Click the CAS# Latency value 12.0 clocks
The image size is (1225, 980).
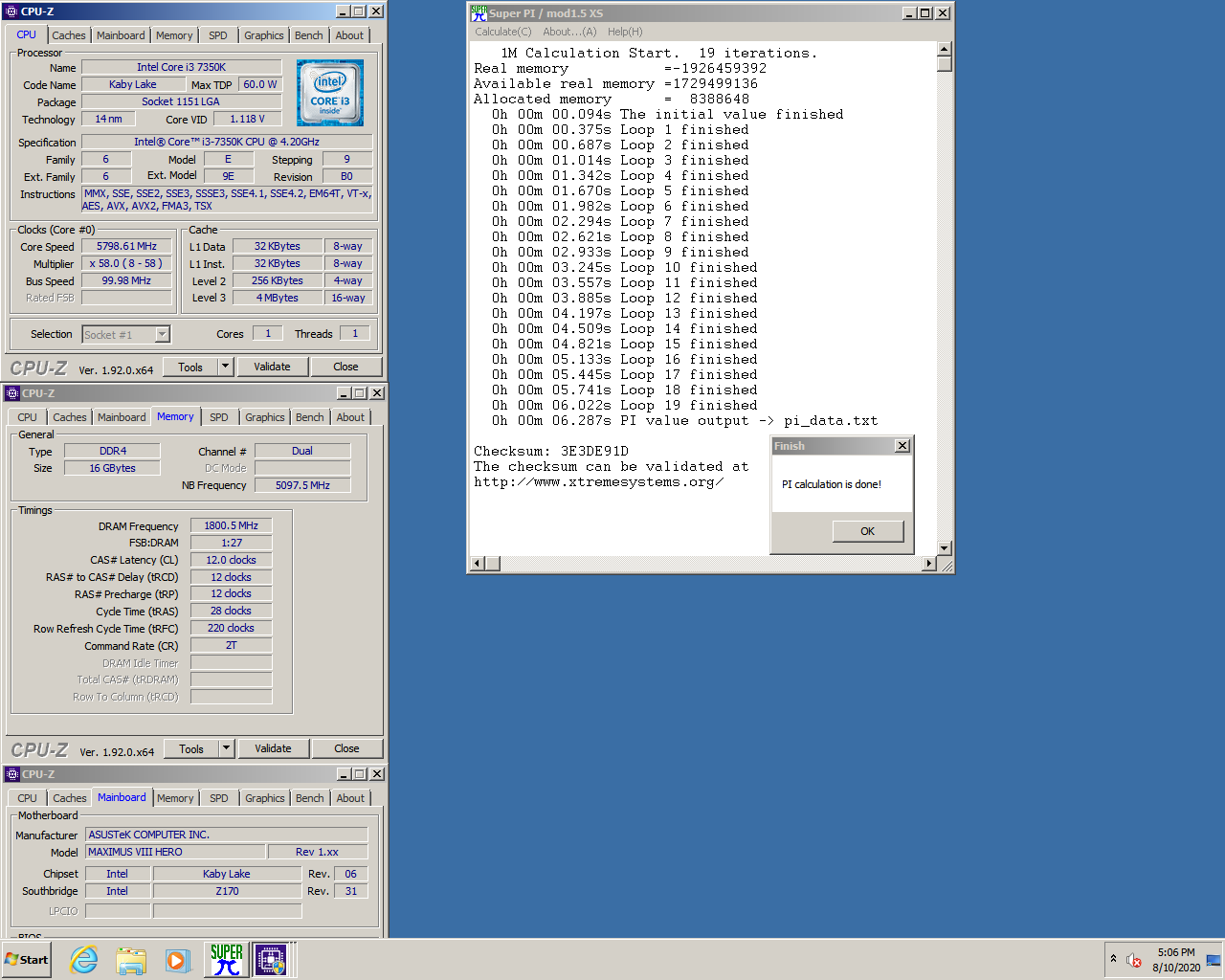[x=232, y=560]
